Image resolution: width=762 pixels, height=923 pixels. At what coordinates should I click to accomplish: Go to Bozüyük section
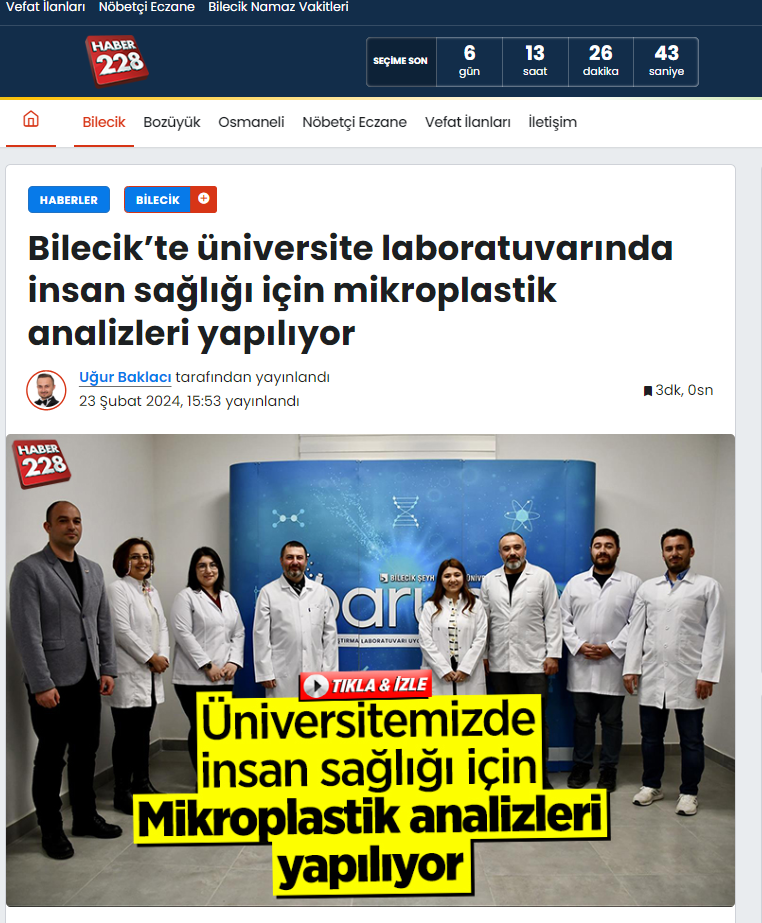172,122
